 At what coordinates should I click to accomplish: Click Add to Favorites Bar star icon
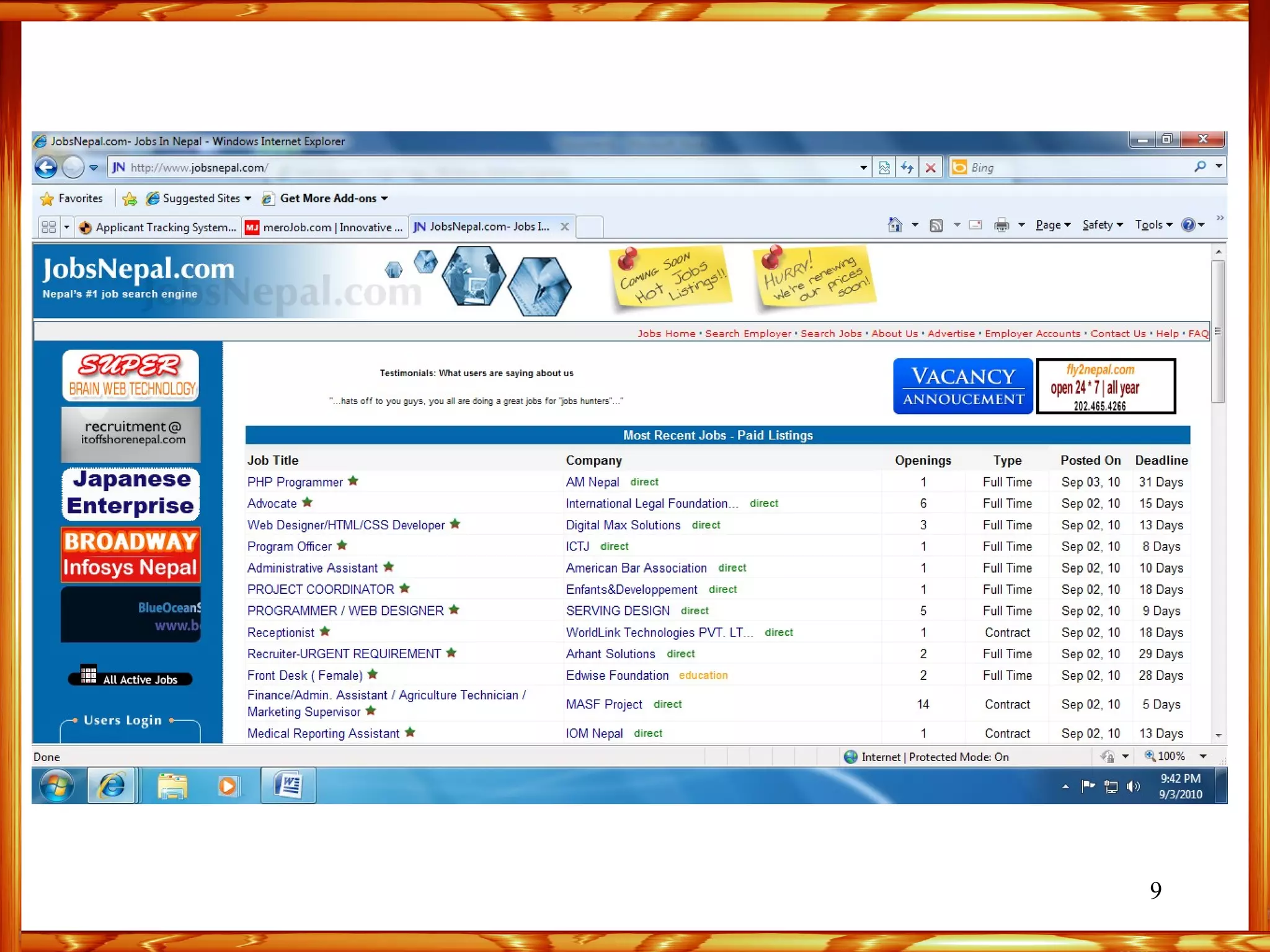(130, 198)
